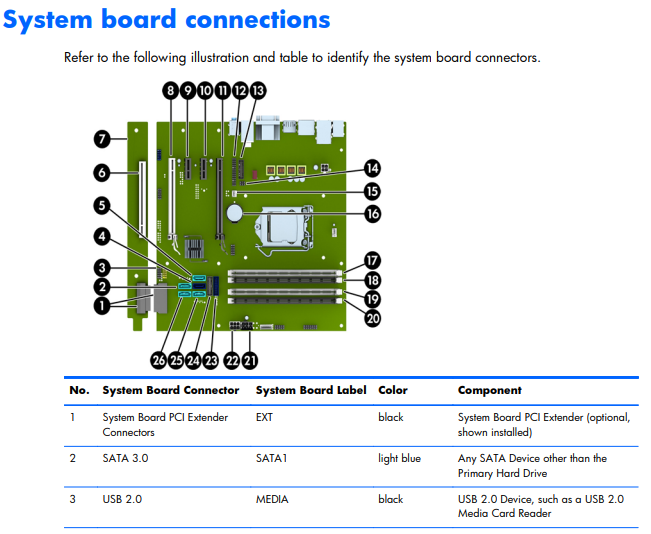This screenshot has width=651, height=534.
Task: Click the "No." column header
Action: point(79,390)
